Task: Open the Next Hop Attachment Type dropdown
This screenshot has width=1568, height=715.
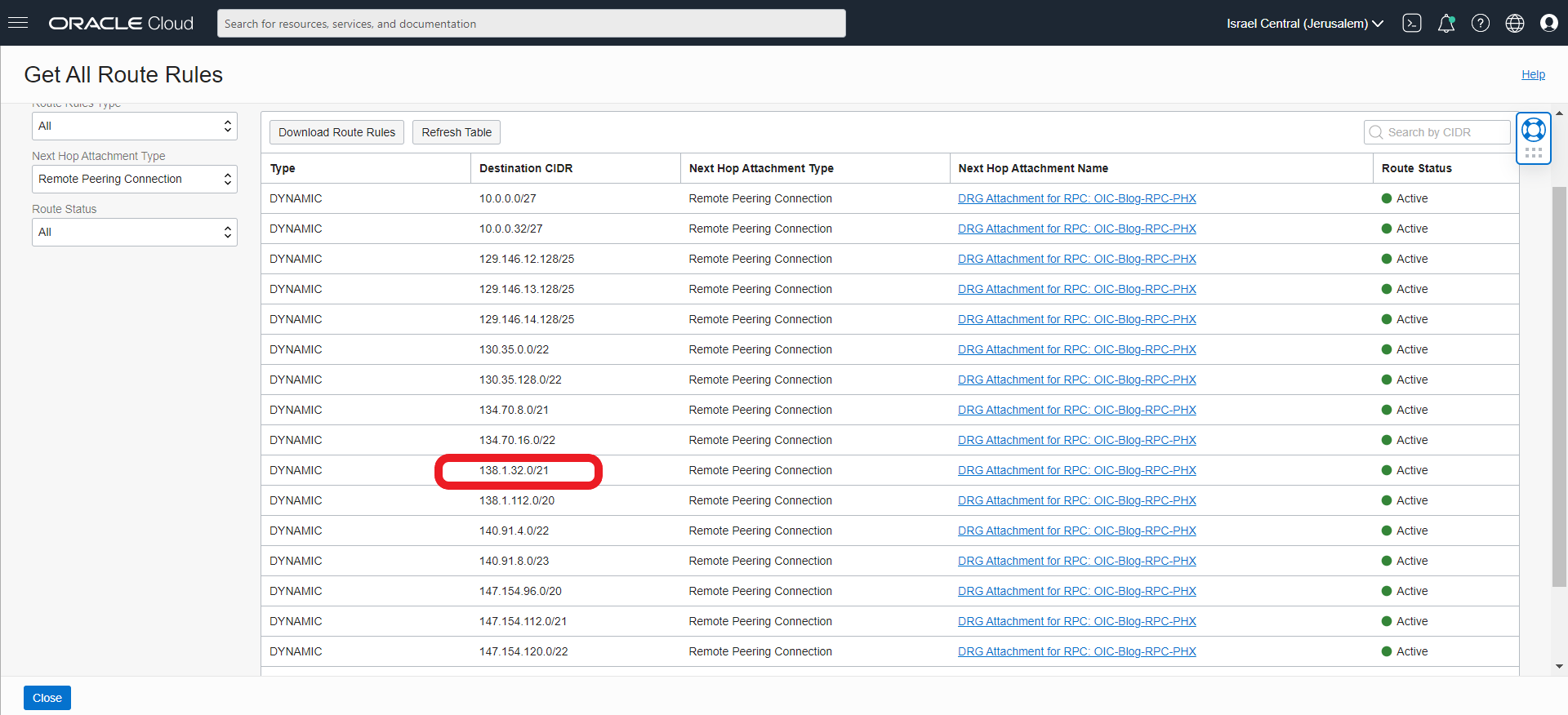Action: [135, 180]
